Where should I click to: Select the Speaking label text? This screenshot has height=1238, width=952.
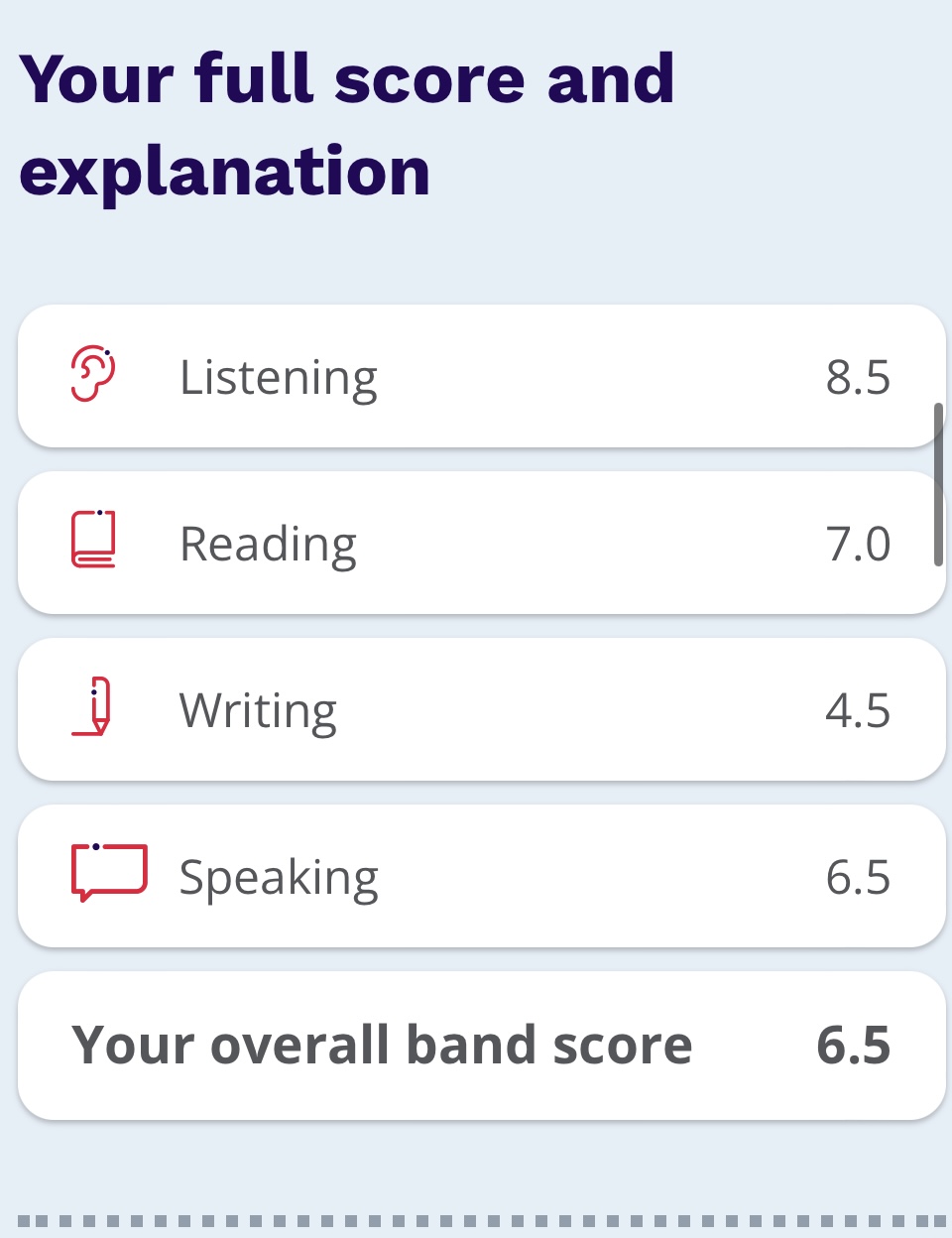279,879
